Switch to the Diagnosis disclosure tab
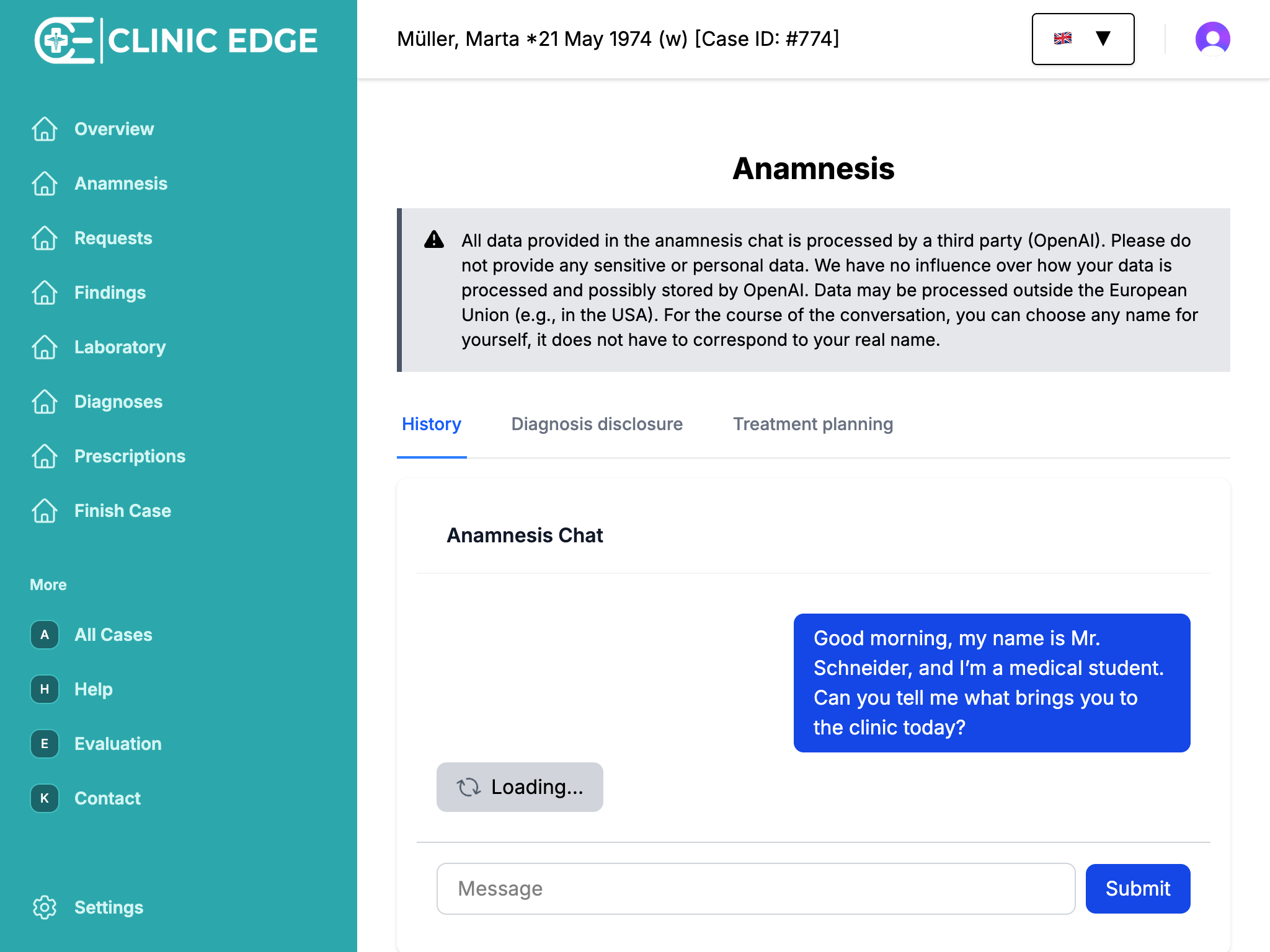This screenshot has height=952, width=1270. click(597, 424)
